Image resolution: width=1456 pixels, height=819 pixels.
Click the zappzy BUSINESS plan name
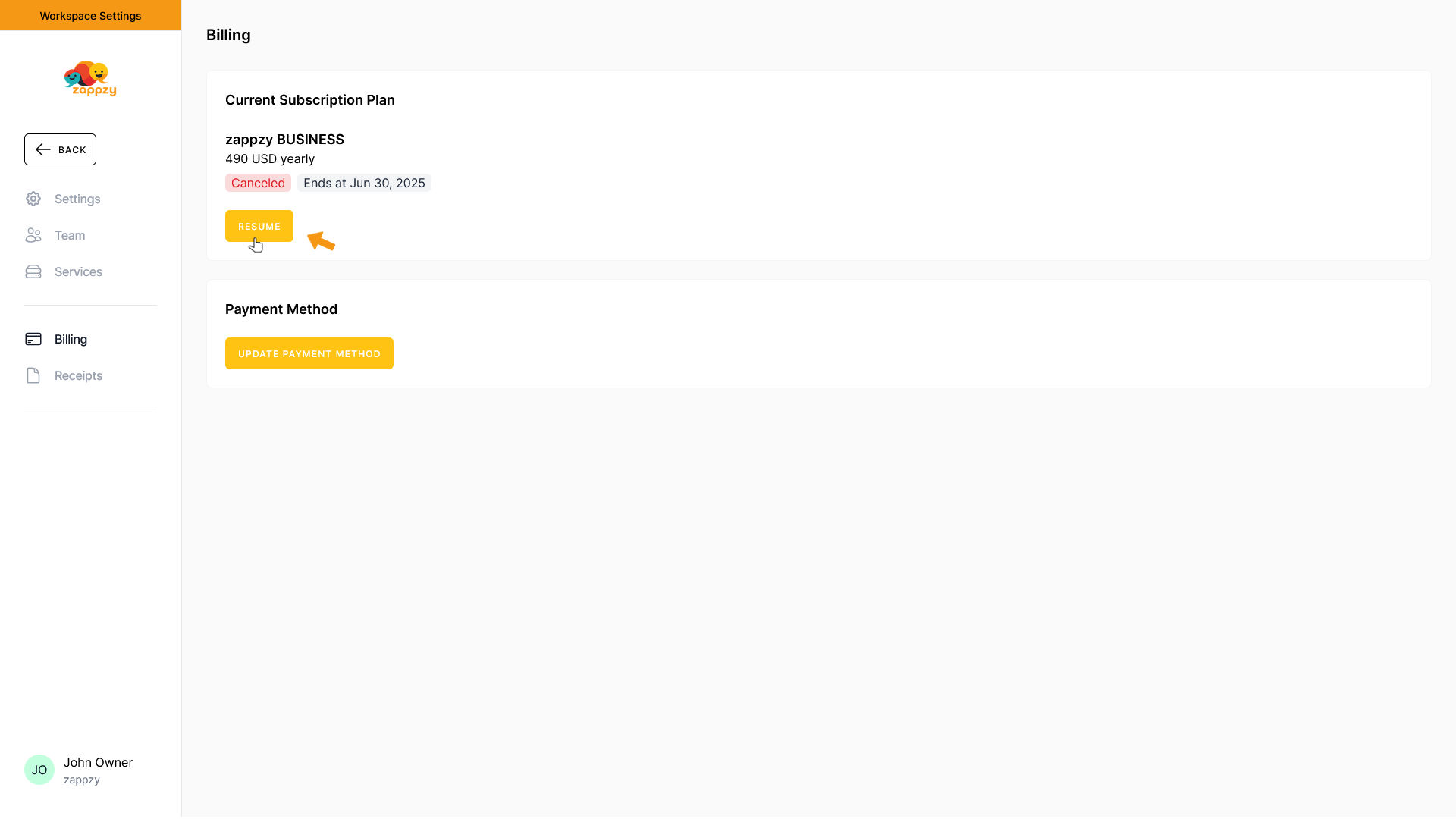click(x=284, y=140)
